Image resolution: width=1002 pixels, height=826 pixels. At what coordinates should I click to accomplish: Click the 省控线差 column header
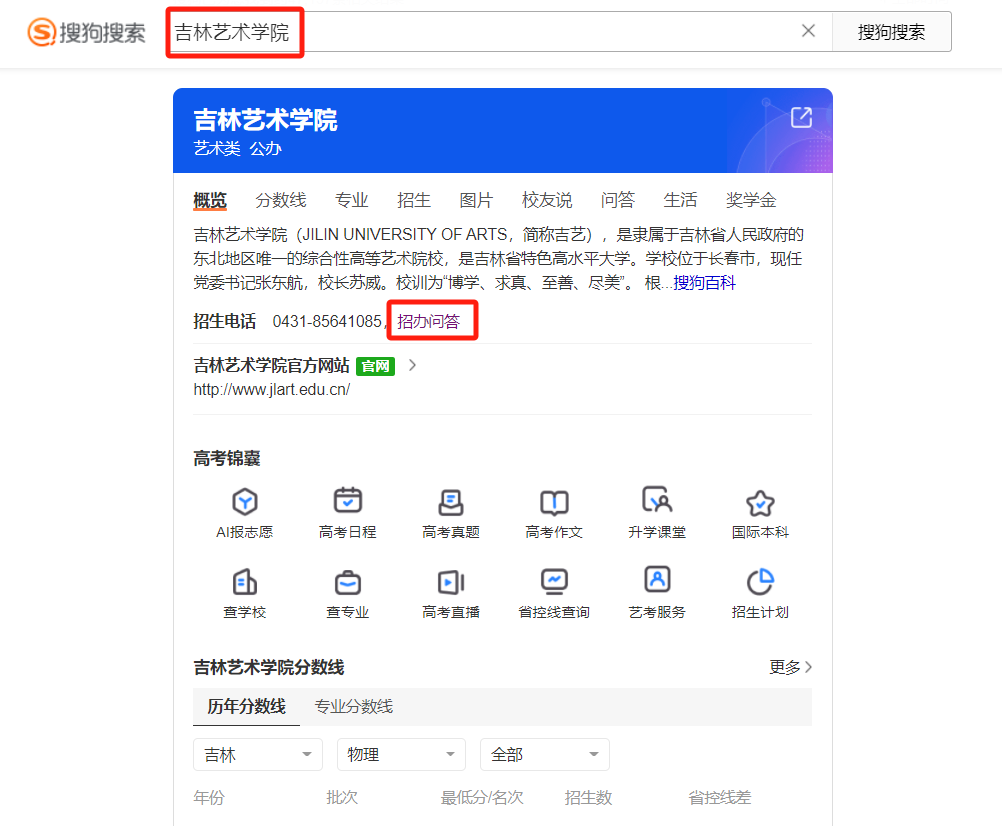click(x=720, y=797)
